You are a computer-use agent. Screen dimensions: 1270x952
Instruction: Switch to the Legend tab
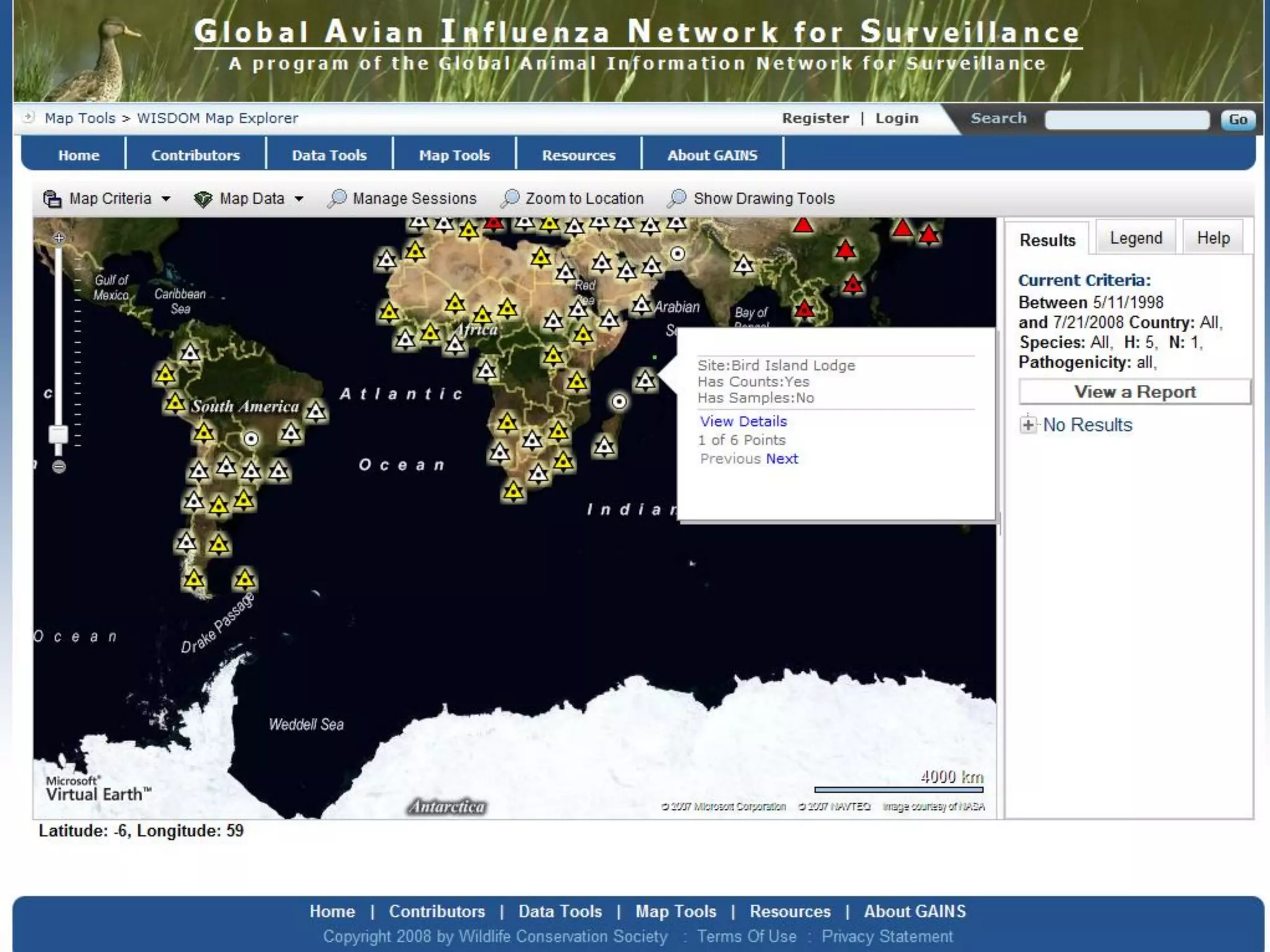pos(1135,238)
